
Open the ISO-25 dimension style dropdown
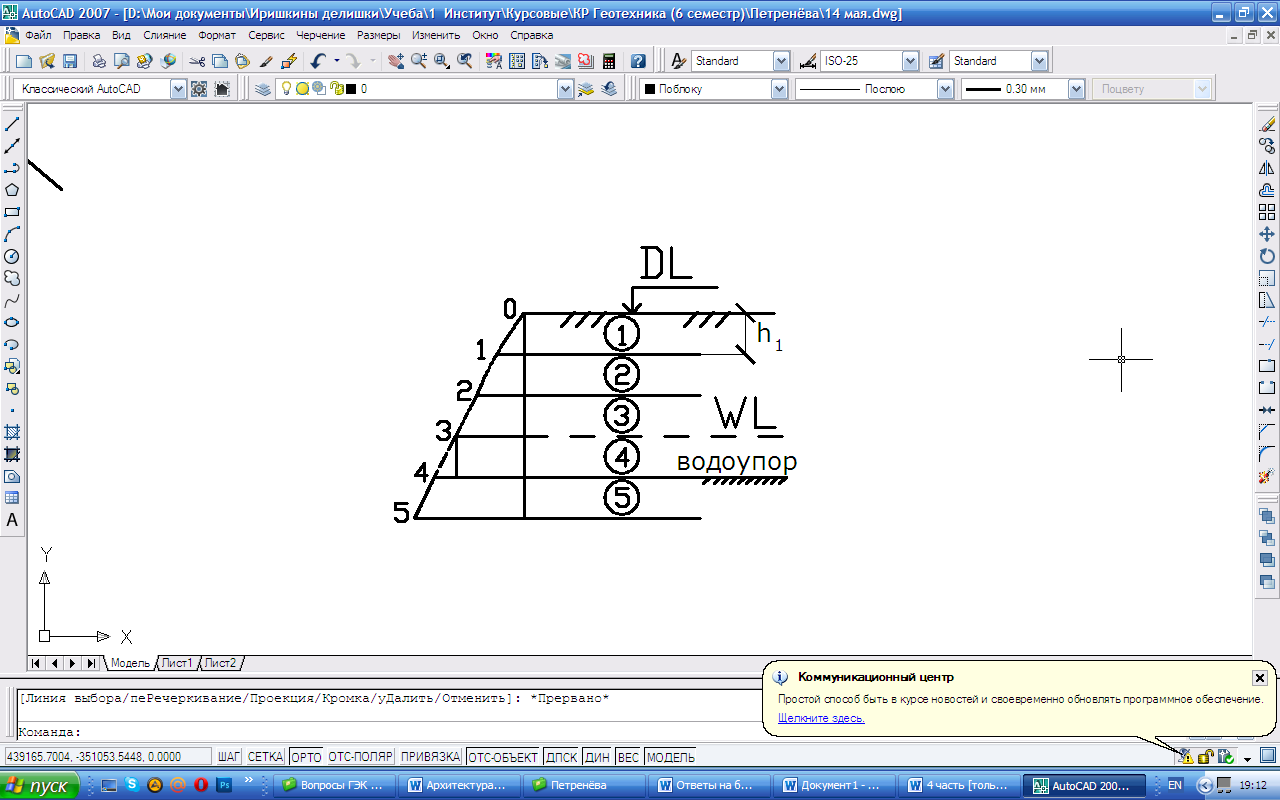click(910, 61)
